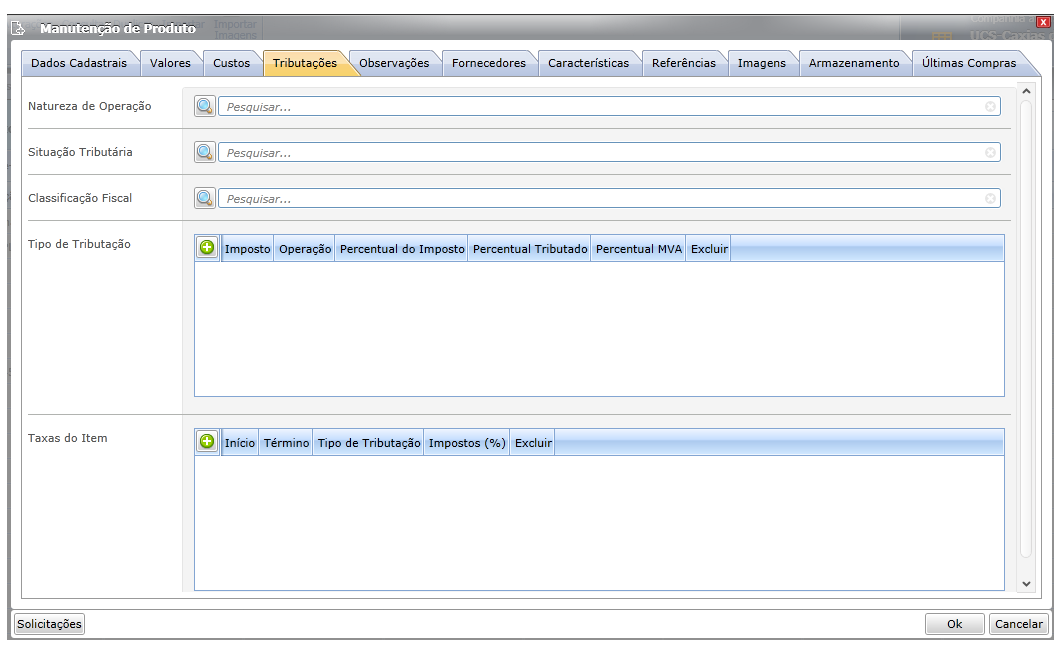Open the Dados Cadastrais tab
Screen dimensions: 1062x646
pos(79,63)
